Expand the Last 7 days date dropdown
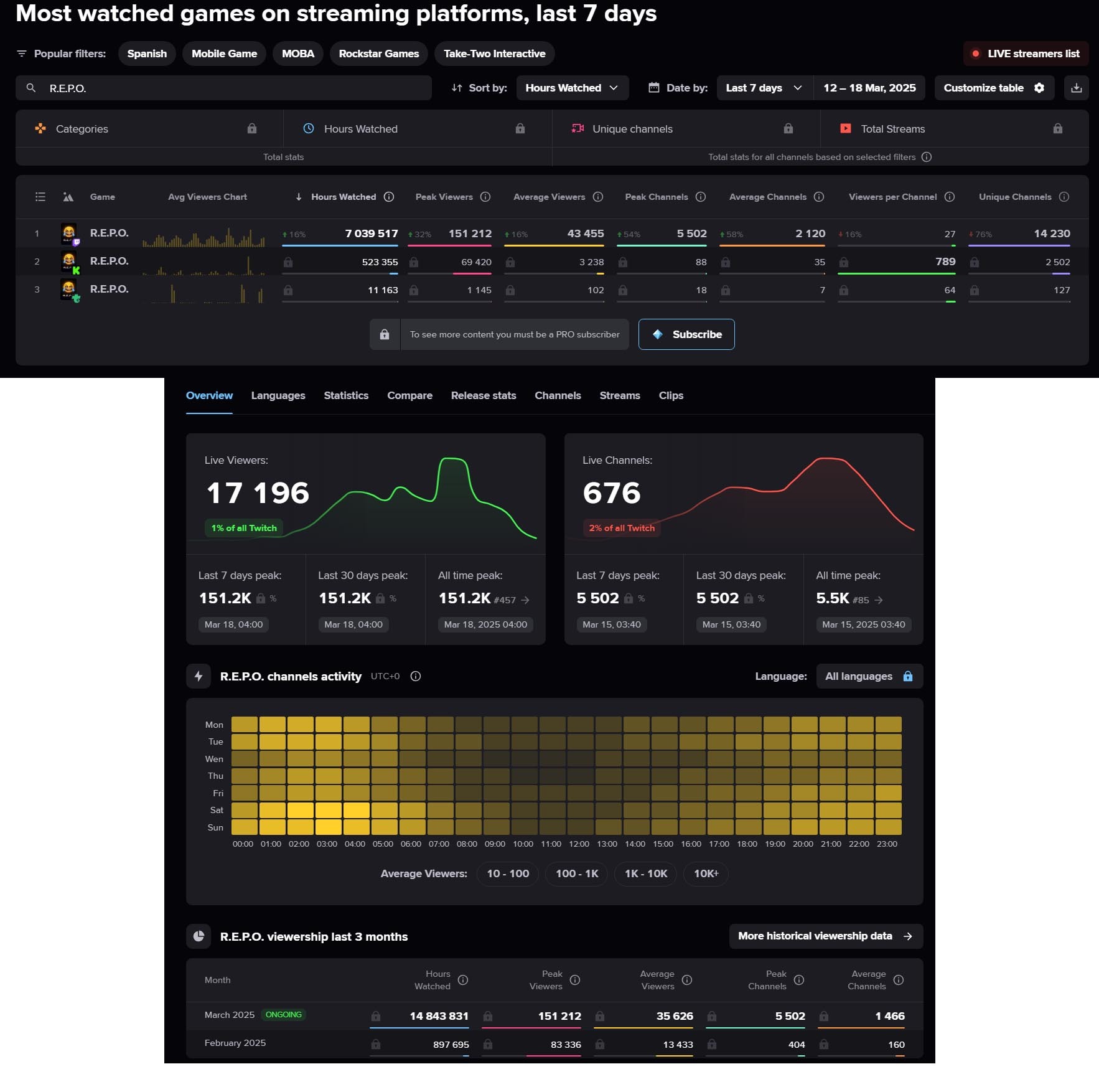1099x1092 pixels. 764,88
